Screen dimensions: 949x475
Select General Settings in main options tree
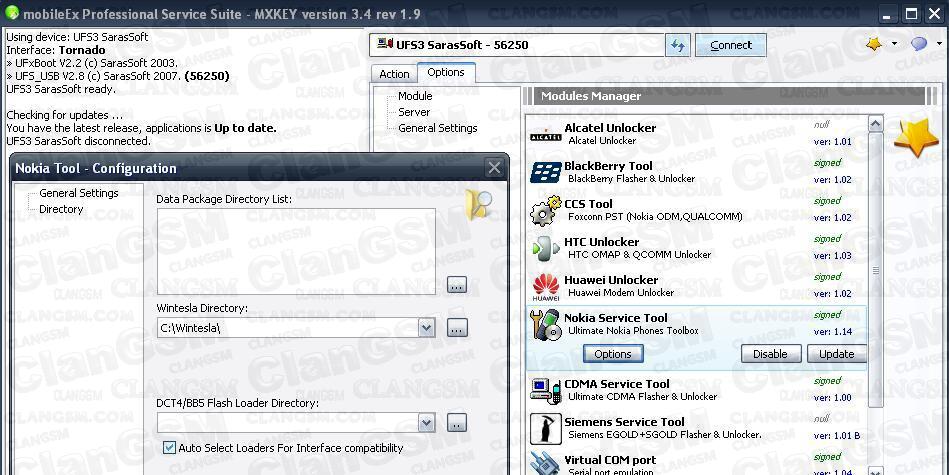click(438, 128)
